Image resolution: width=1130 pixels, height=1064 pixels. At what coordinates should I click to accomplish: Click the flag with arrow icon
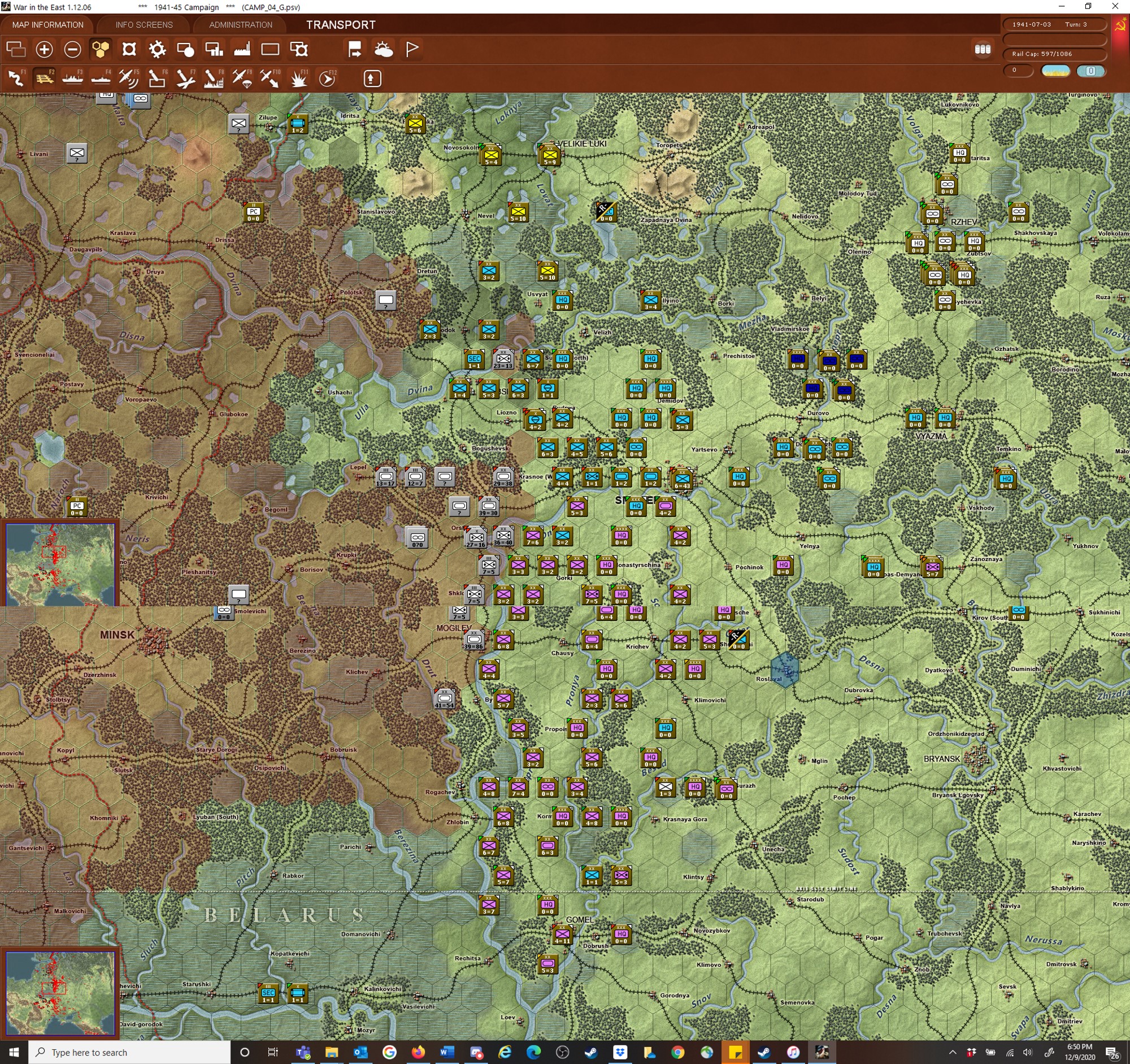point(355,50)
